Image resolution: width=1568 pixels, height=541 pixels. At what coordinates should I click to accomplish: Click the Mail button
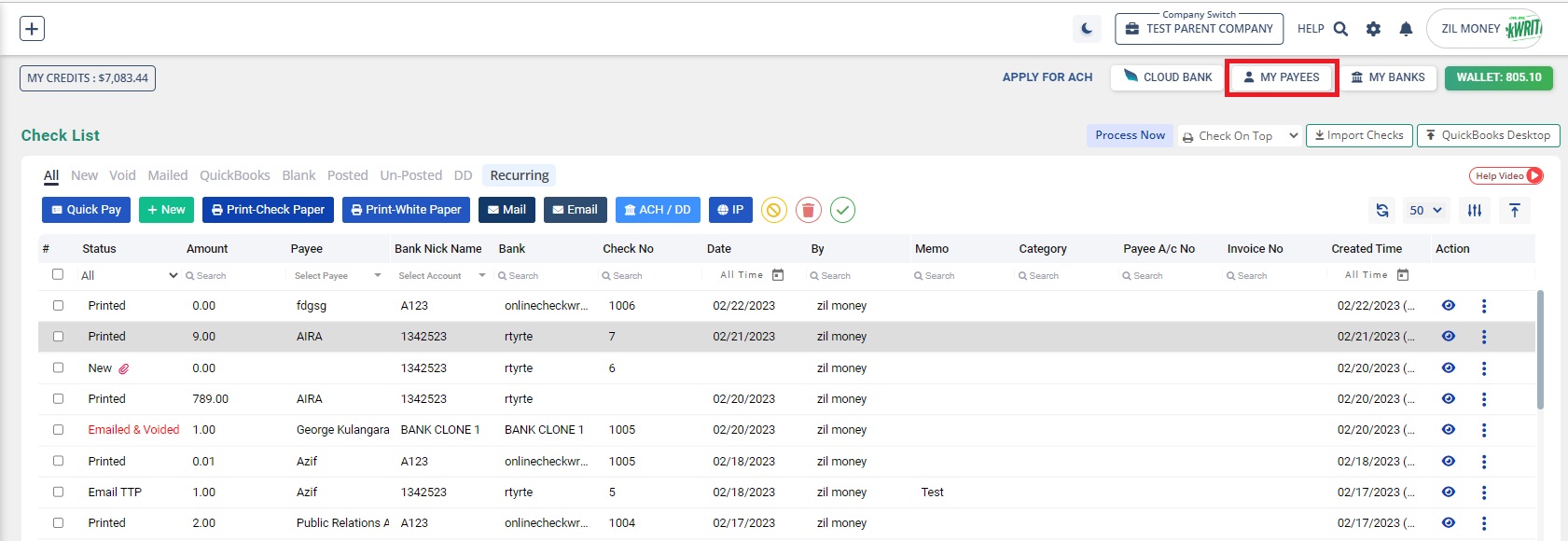pos(506,210)
